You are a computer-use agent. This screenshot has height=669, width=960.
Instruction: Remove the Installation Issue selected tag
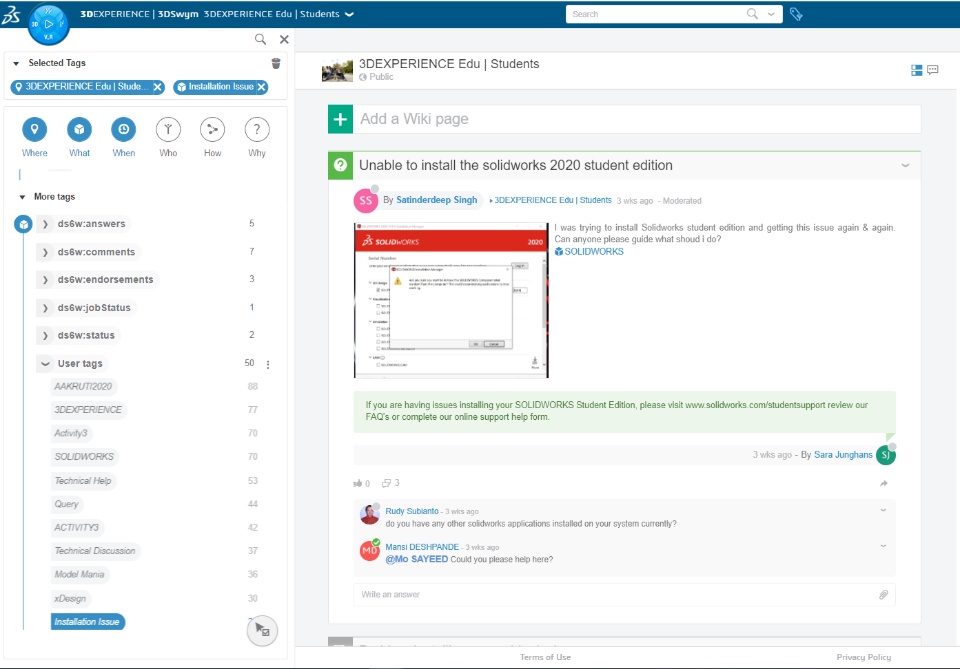261,87
